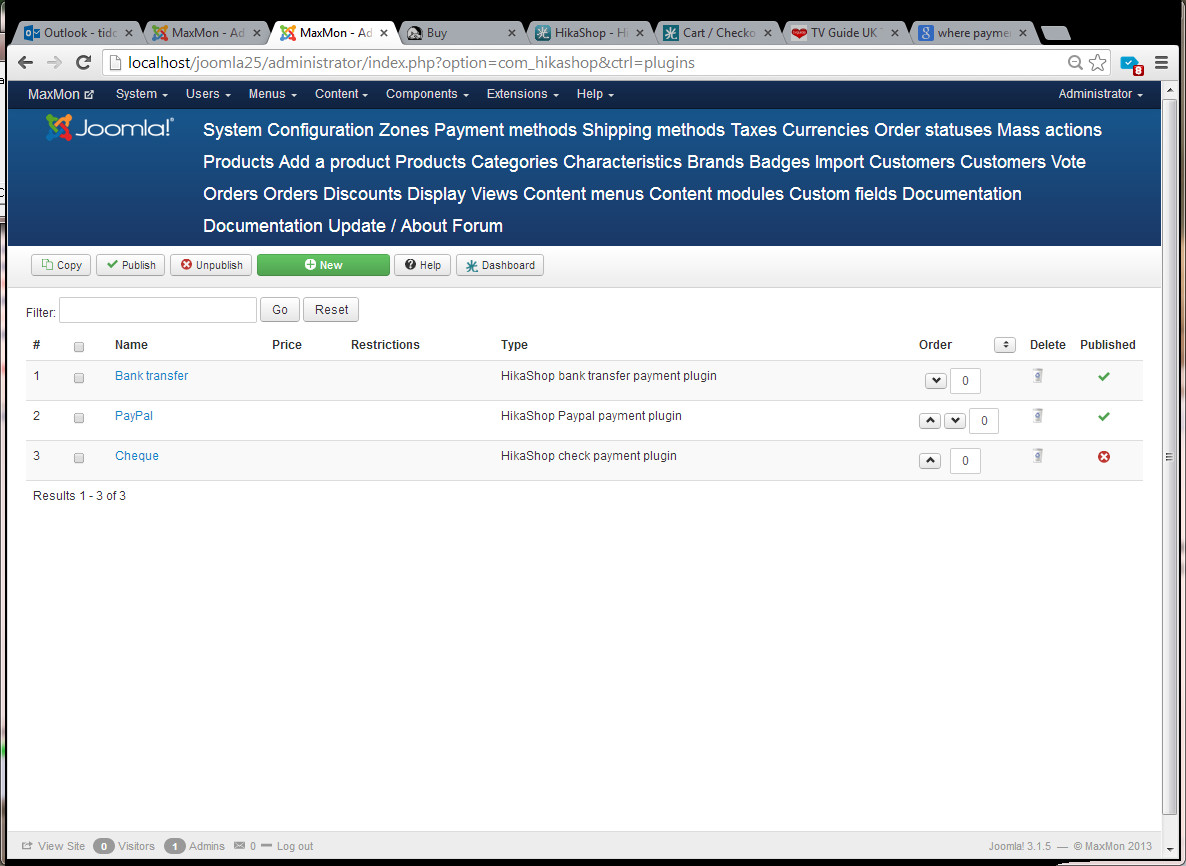
Task: Click Go to apply filter
Action: click(280, 310)
